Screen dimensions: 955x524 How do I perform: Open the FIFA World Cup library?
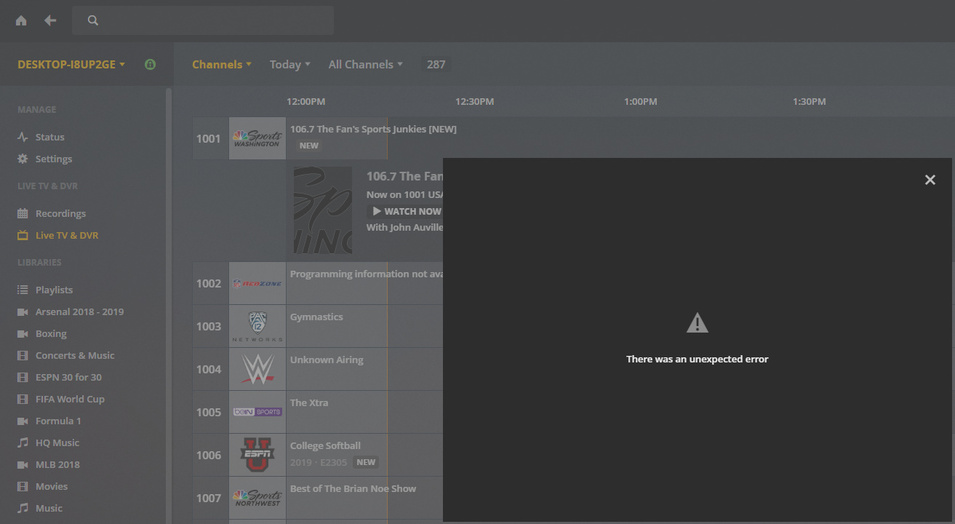point(69,399)
